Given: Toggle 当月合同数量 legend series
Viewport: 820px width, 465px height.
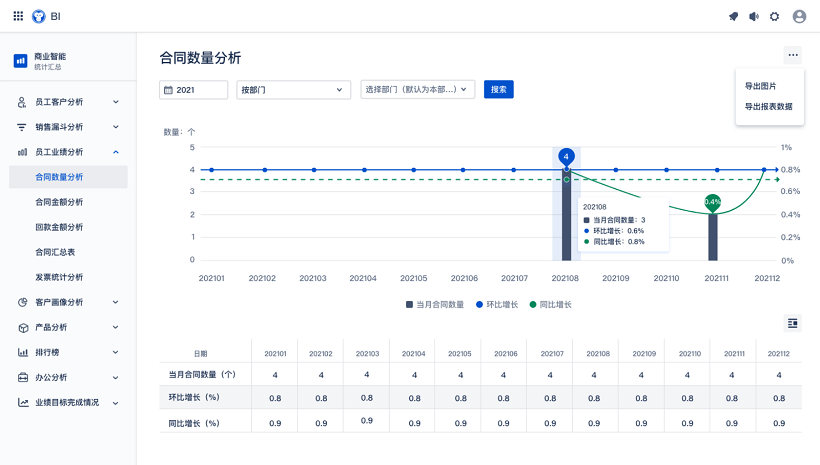Looking at the screenshot, I should [x=435, y=304].
